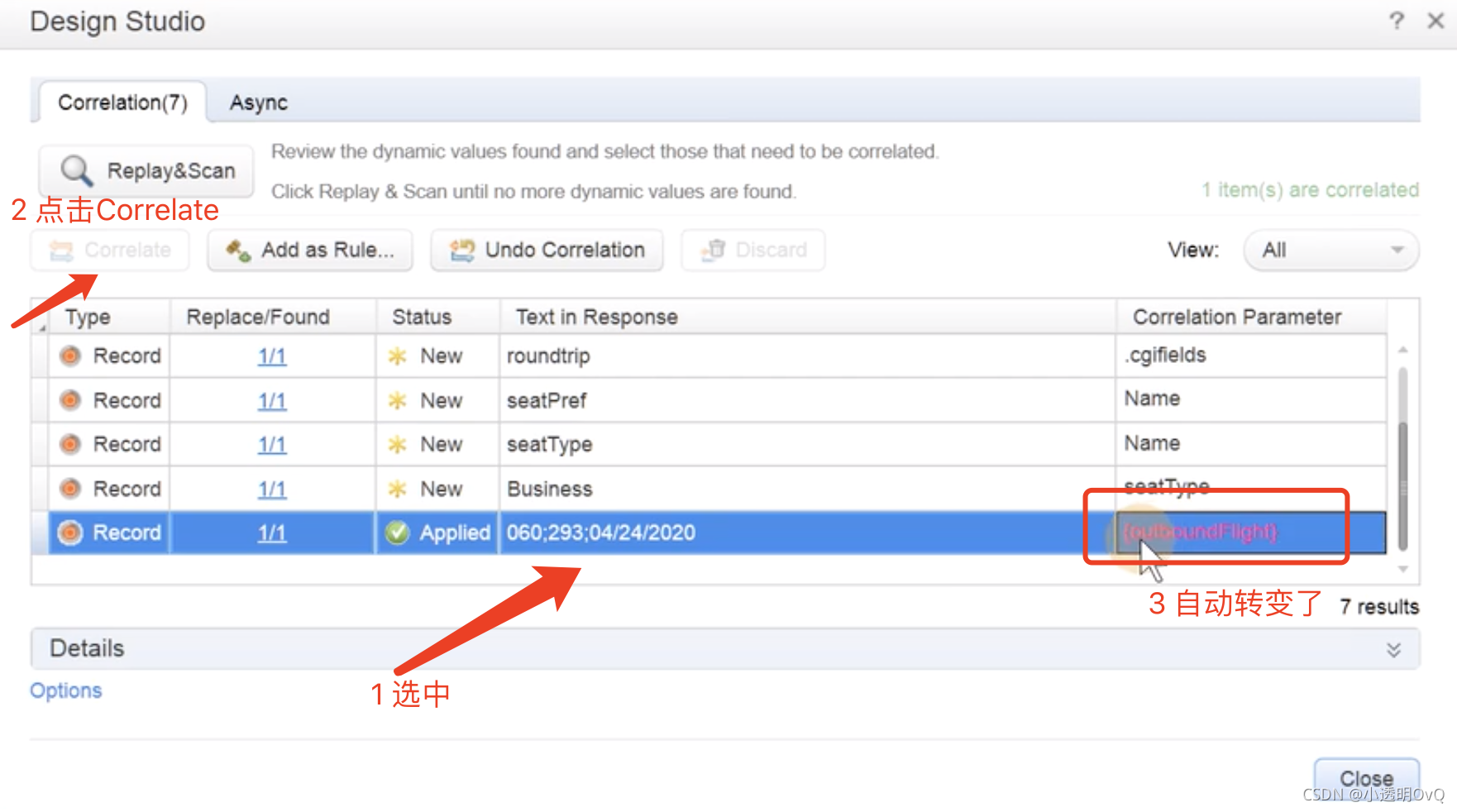
Task: Select the seatType text in response cell
Action: [808, 445]
